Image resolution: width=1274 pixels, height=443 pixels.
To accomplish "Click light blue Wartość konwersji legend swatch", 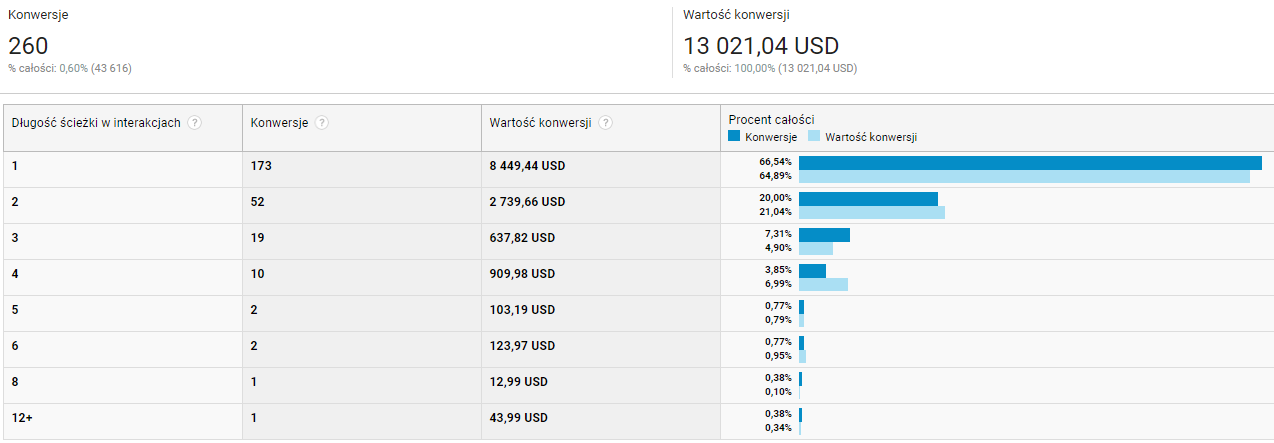I will [814, 137].
